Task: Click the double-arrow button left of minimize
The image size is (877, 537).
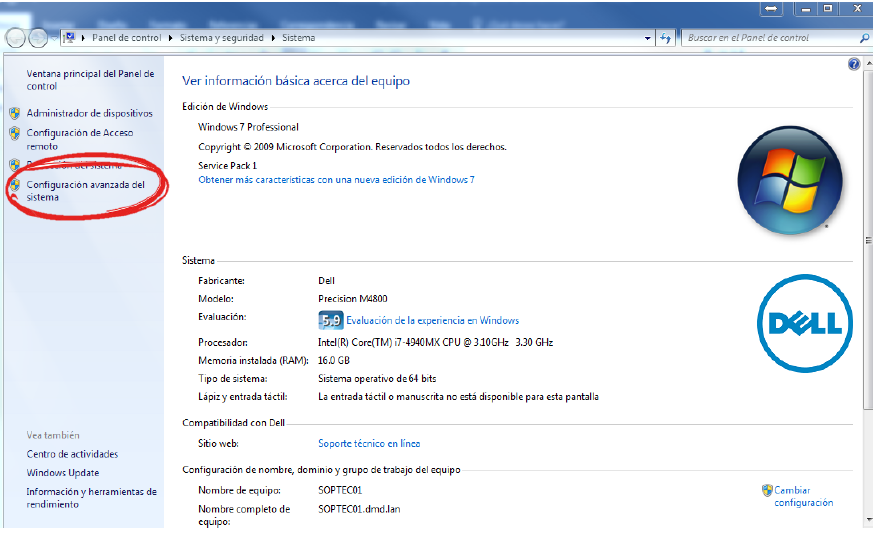Action: pos(771,9)
